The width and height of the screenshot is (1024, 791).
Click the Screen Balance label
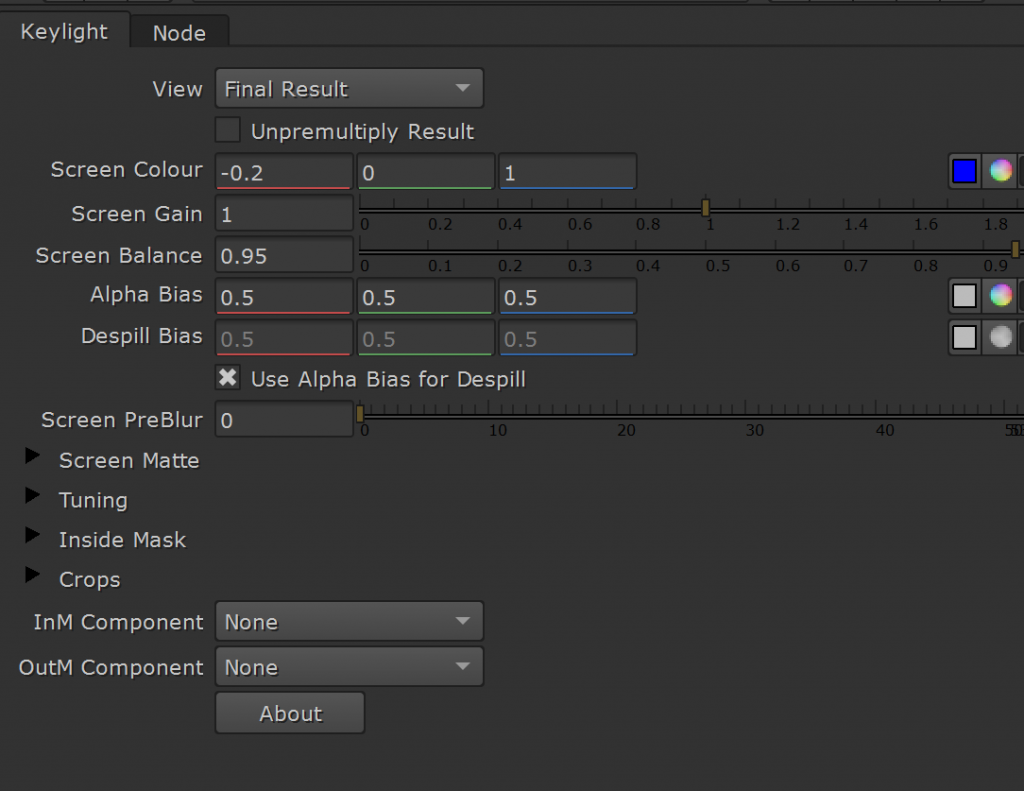tap(119, 255)
